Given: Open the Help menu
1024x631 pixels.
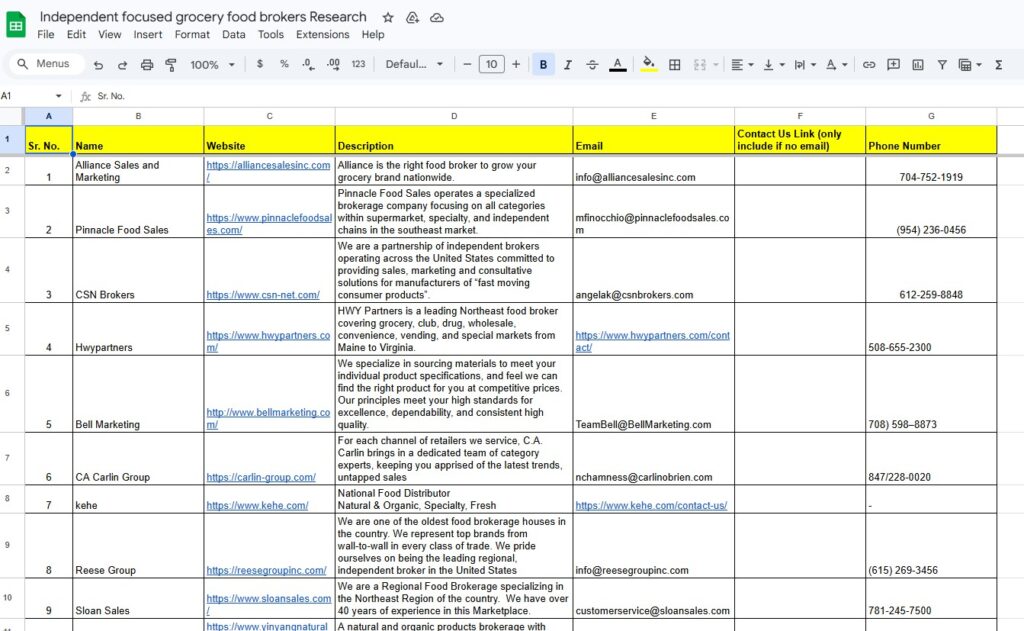Looking at the screenshot, I should (x=373, y=35).
